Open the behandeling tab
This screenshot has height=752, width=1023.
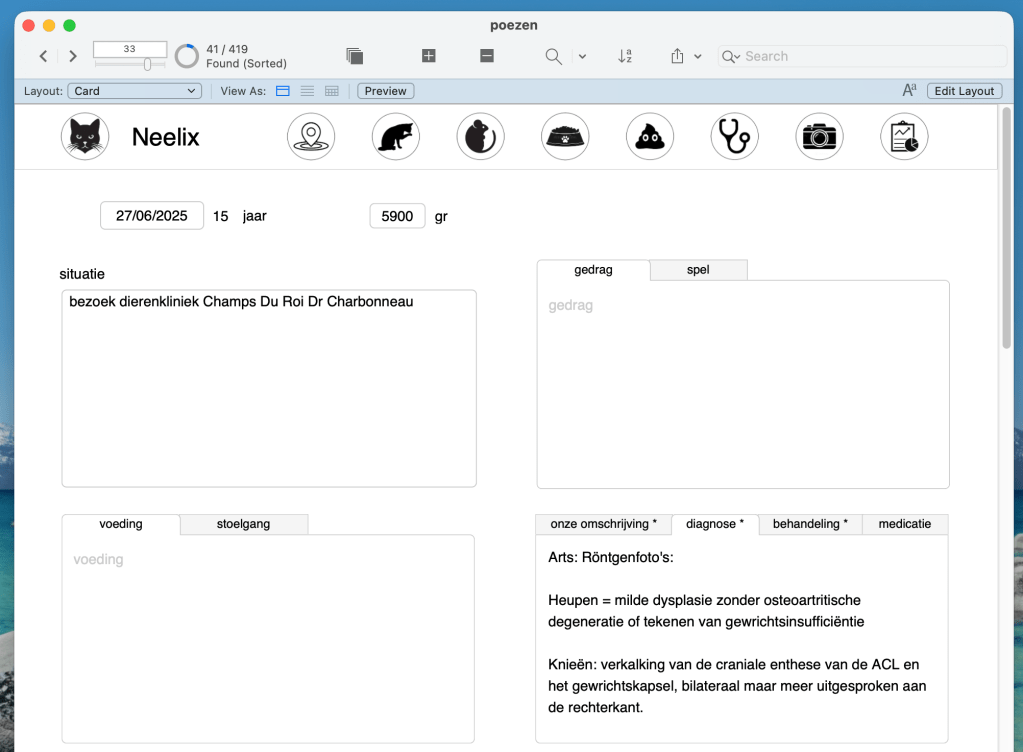(x=809, y=524)
